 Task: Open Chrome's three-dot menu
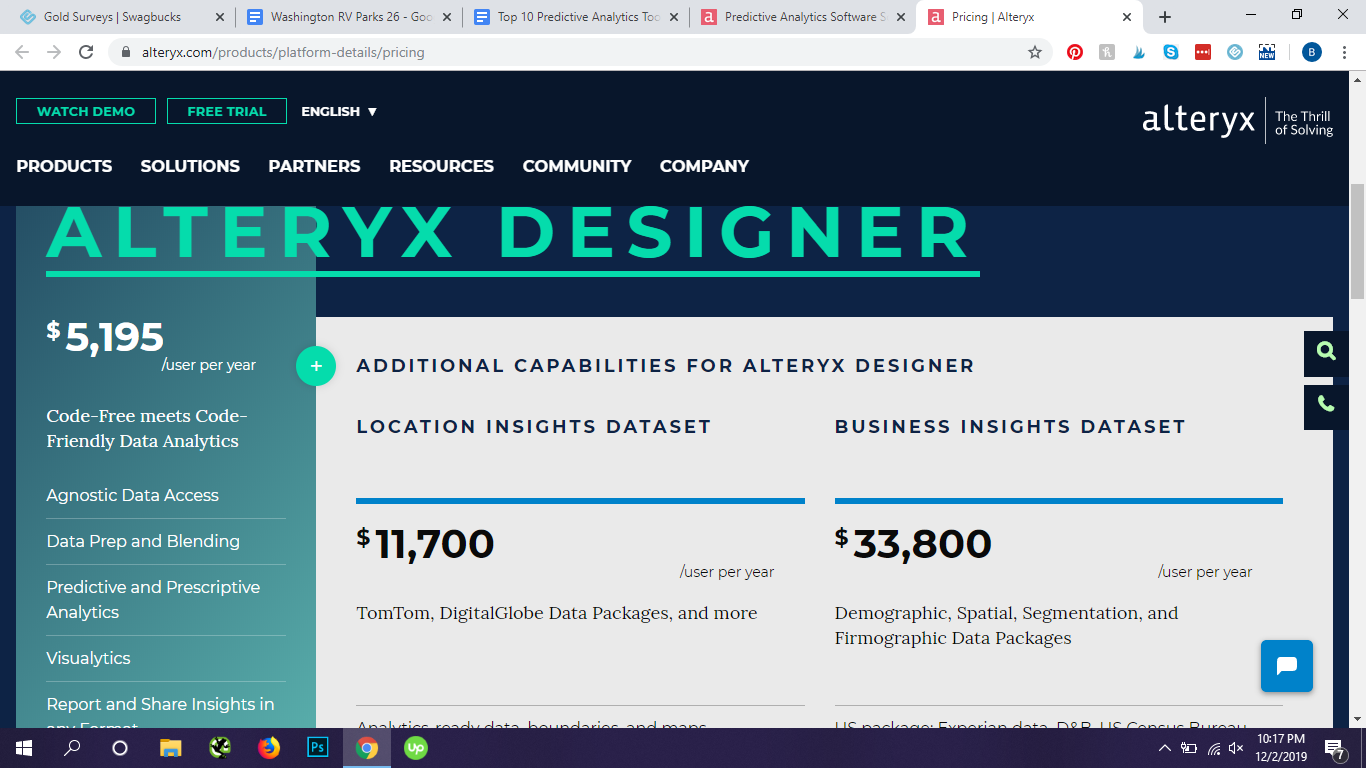point(1345,52)
